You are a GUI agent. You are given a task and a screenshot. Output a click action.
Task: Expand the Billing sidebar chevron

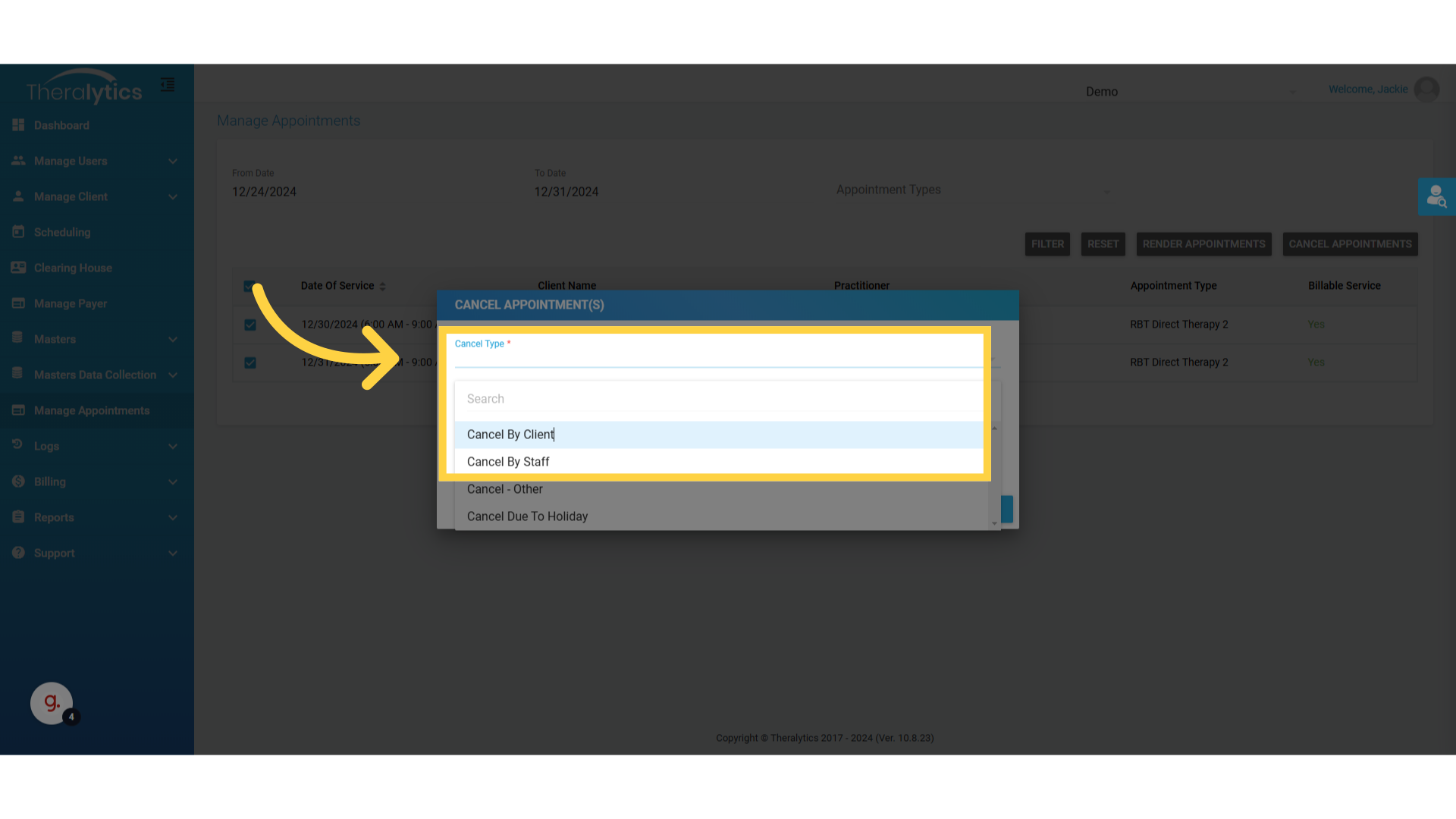[173, 482]
